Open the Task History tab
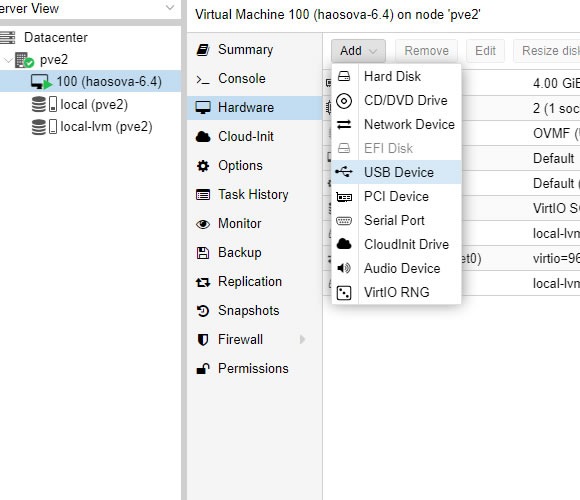 pos(254,195)
